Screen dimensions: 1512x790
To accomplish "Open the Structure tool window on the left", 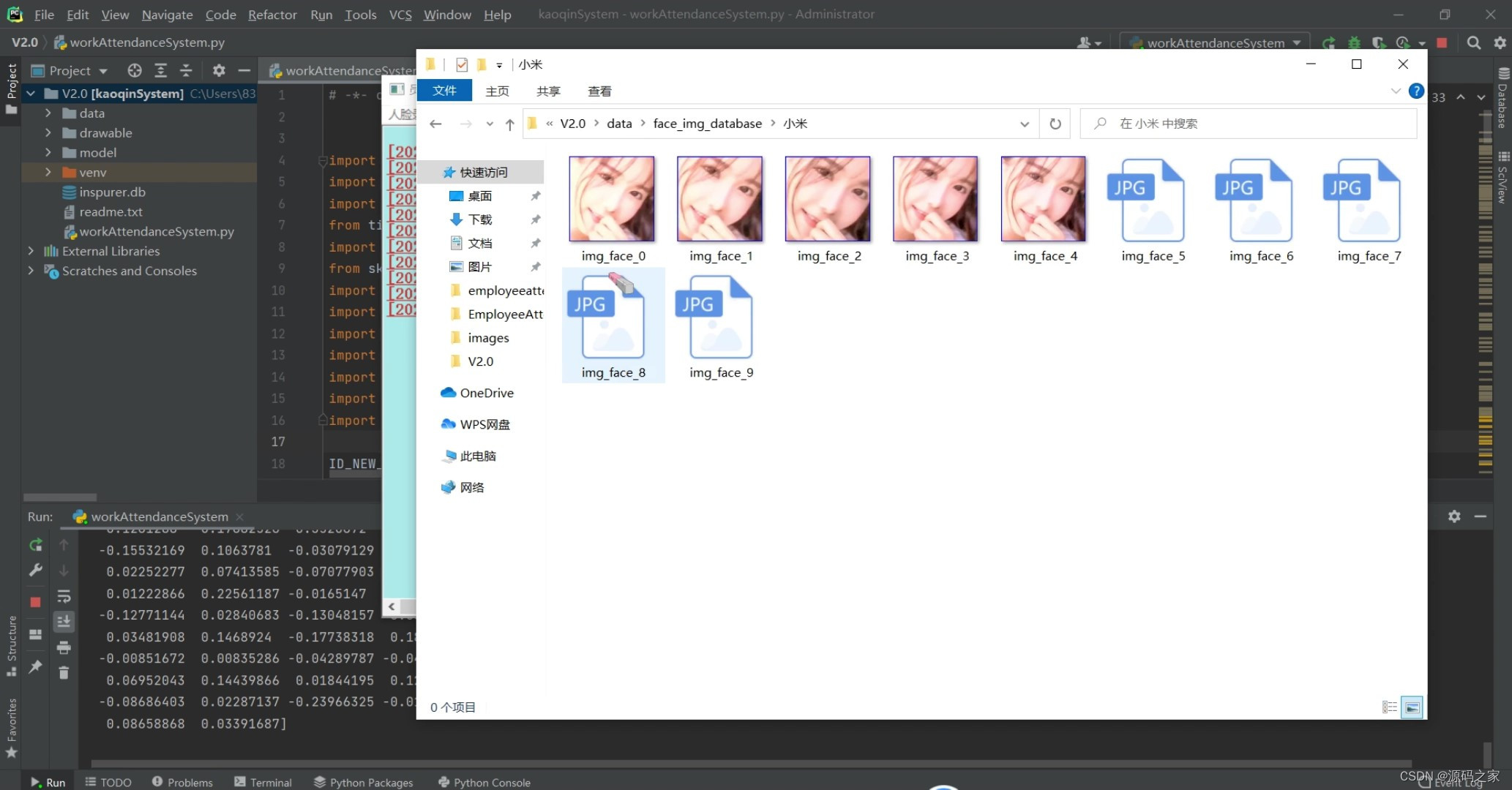I will pyautogui.click(x=11, y=640).
